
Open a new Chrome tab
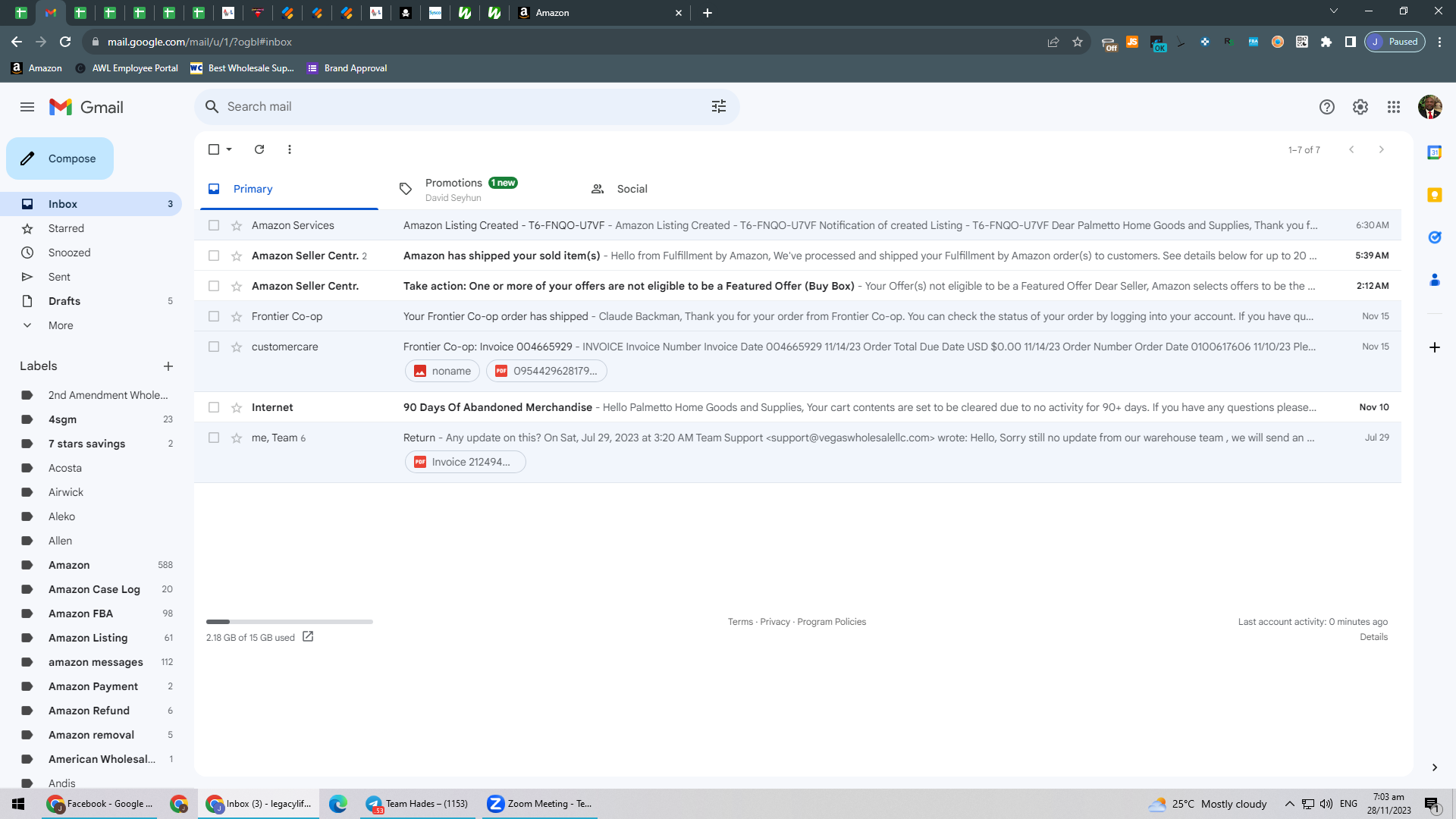tap(708, 13)
